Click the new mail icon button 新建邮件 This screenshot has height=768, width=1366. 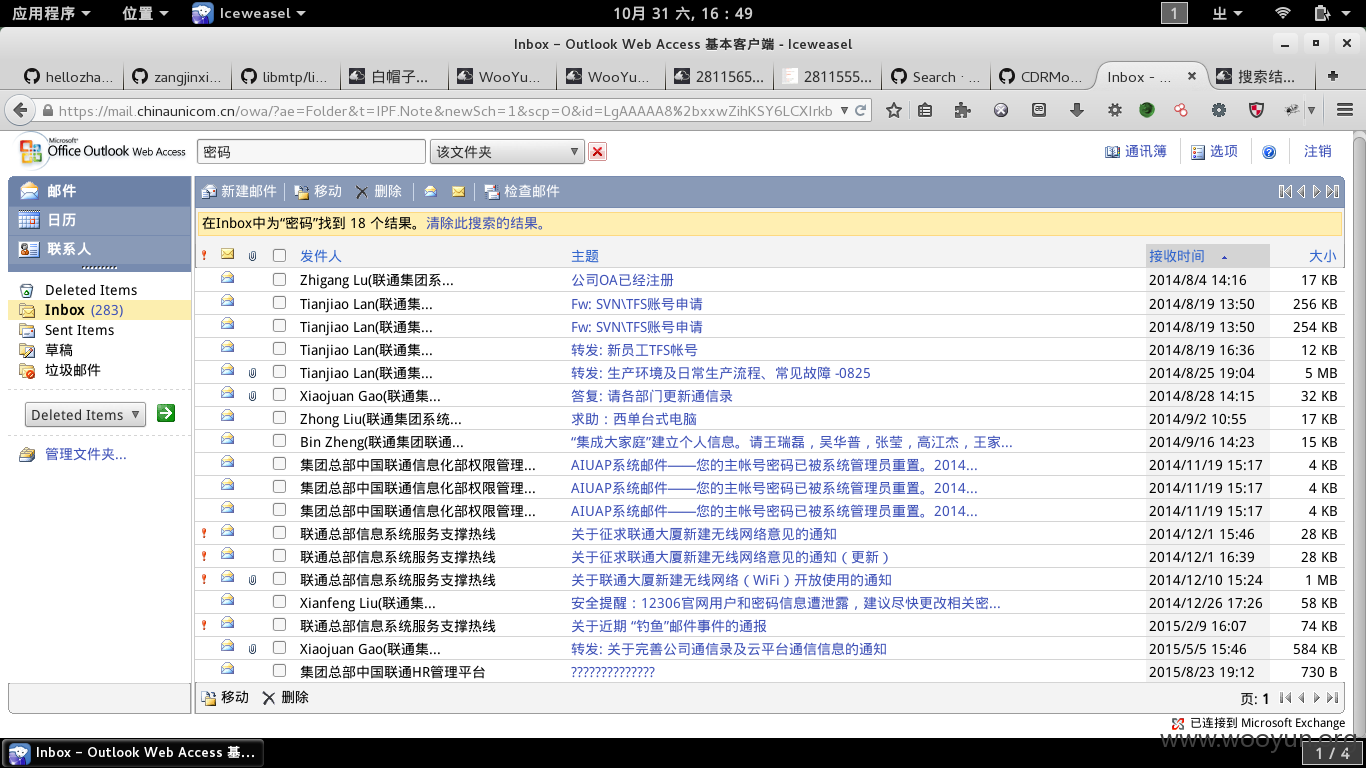coord(239,191)
